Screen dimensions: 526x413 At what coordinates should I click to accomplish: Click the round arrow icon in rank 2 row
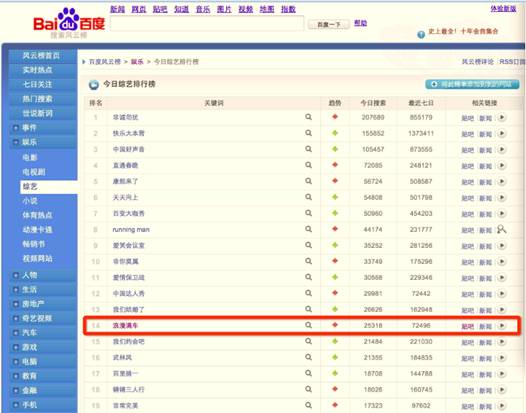502,133
